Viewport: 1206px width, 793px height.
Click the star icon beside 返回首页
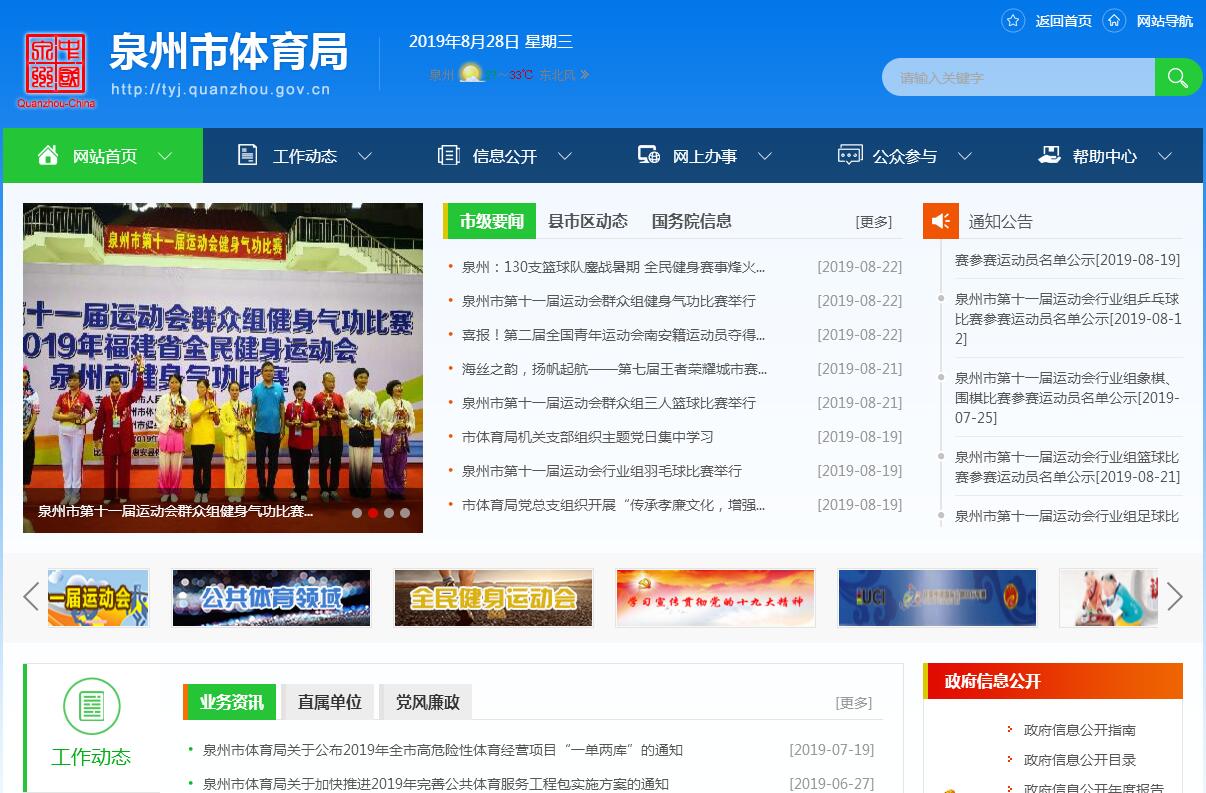click(1013, 21)
